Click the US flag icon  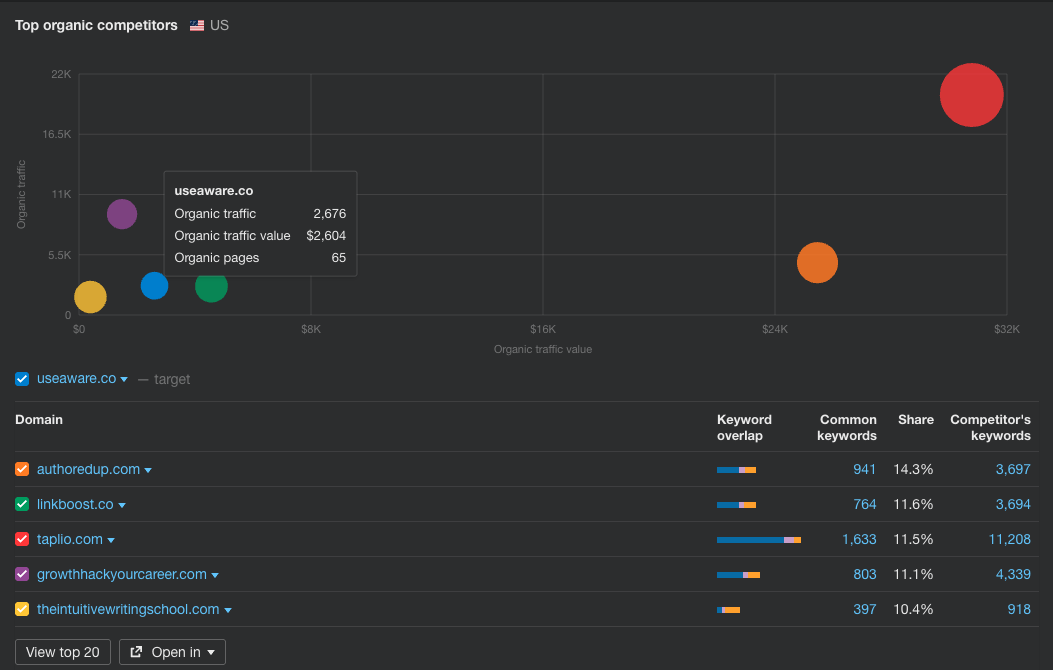click(197, 26)
